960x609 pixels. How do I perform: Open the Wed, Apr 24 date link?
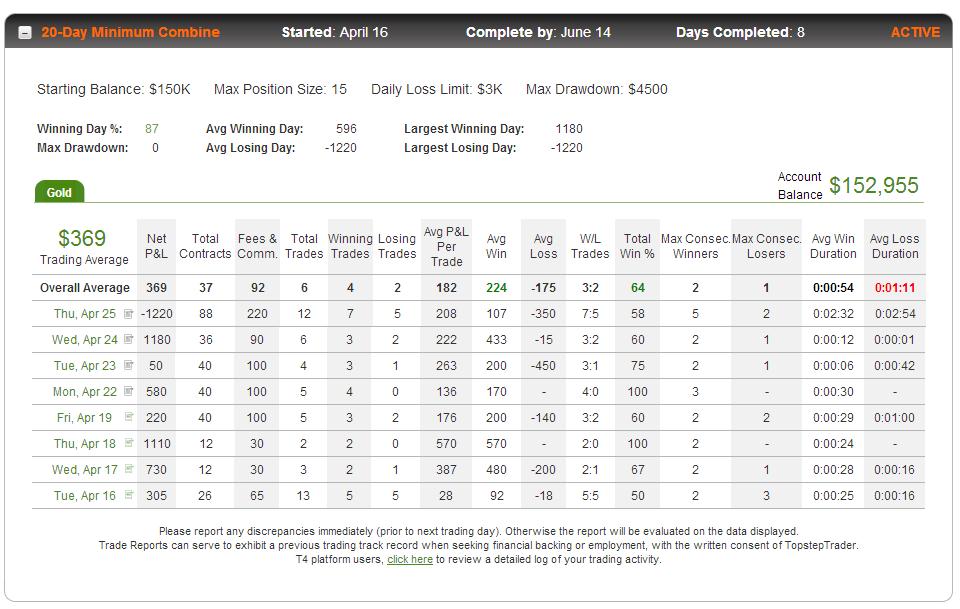tap(84, 340)
